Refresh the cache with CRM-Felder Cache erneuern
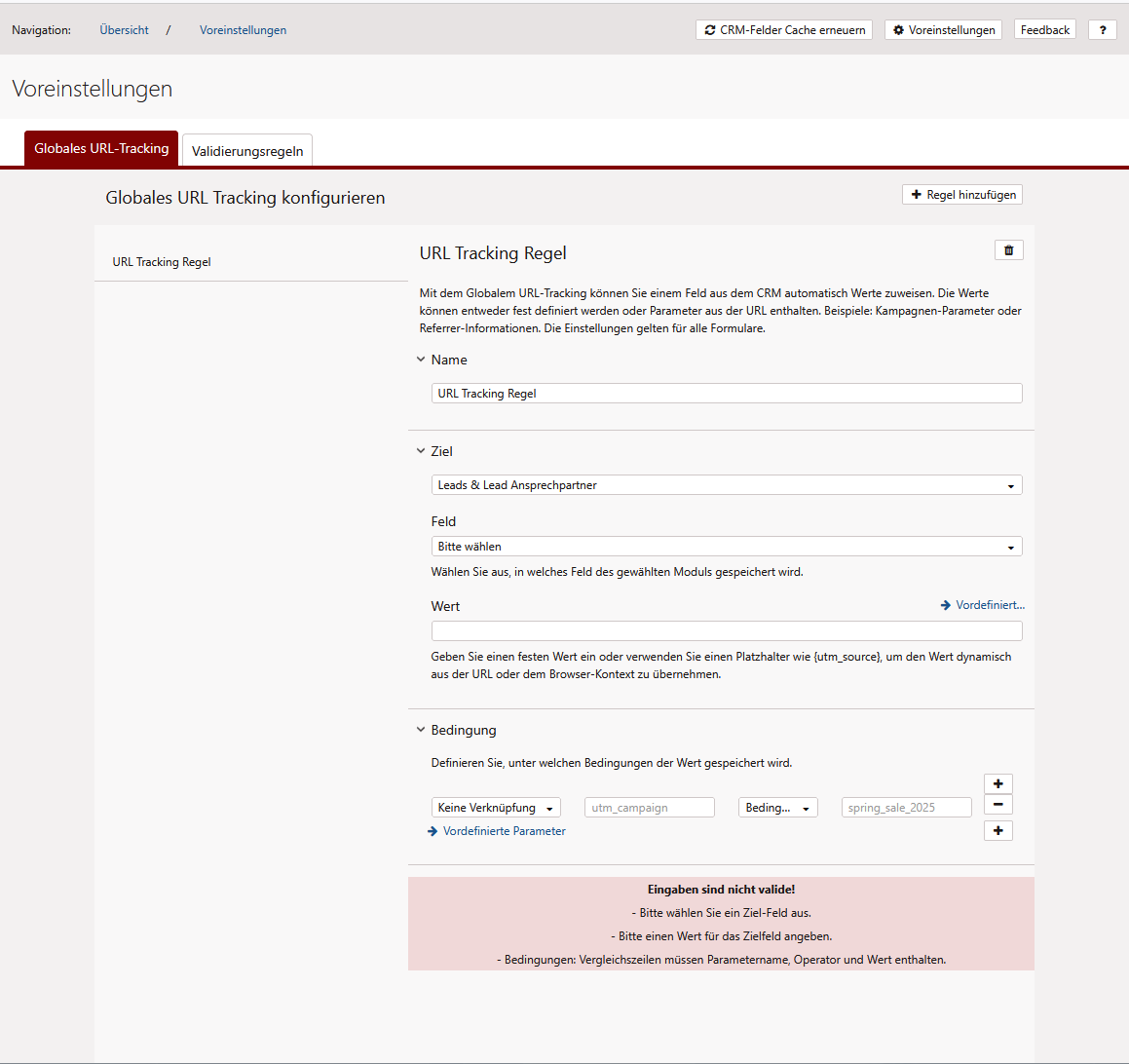The height and width of the screenshot is (1064, 1129). coord(784,30)
